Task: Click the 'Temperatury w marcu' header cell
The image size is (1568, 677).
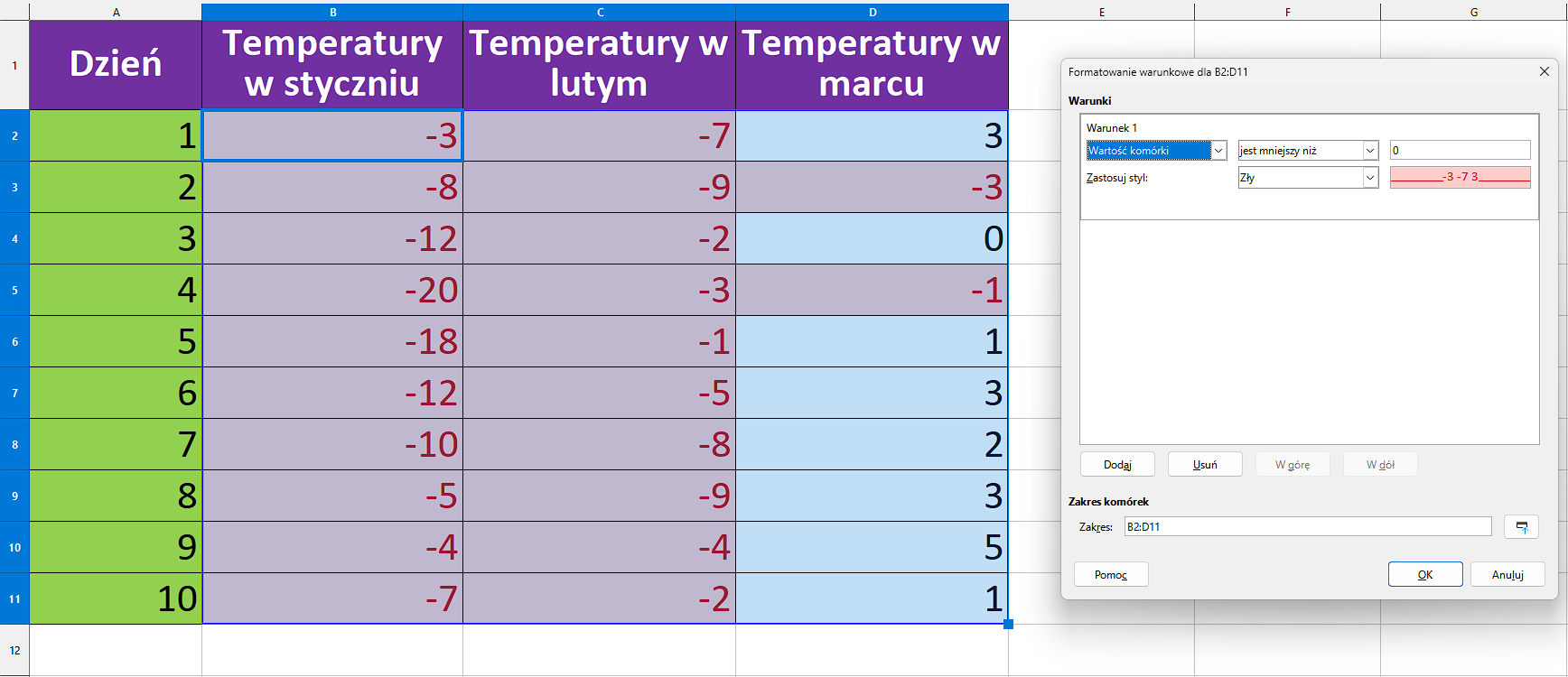Action: coord(872,65)
